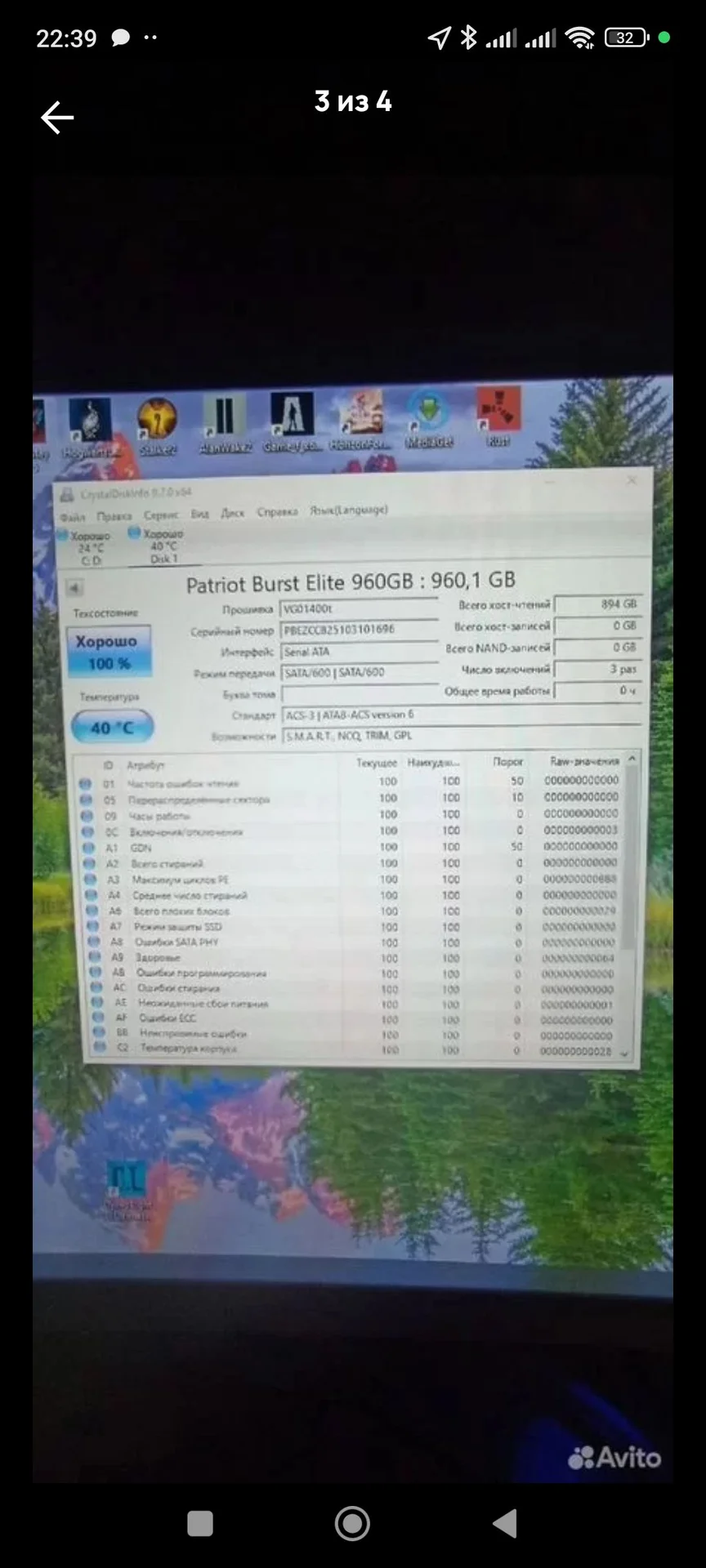The image size is (706, 1568).
Task: Tap the Android home circle button
Action: 352,1523
